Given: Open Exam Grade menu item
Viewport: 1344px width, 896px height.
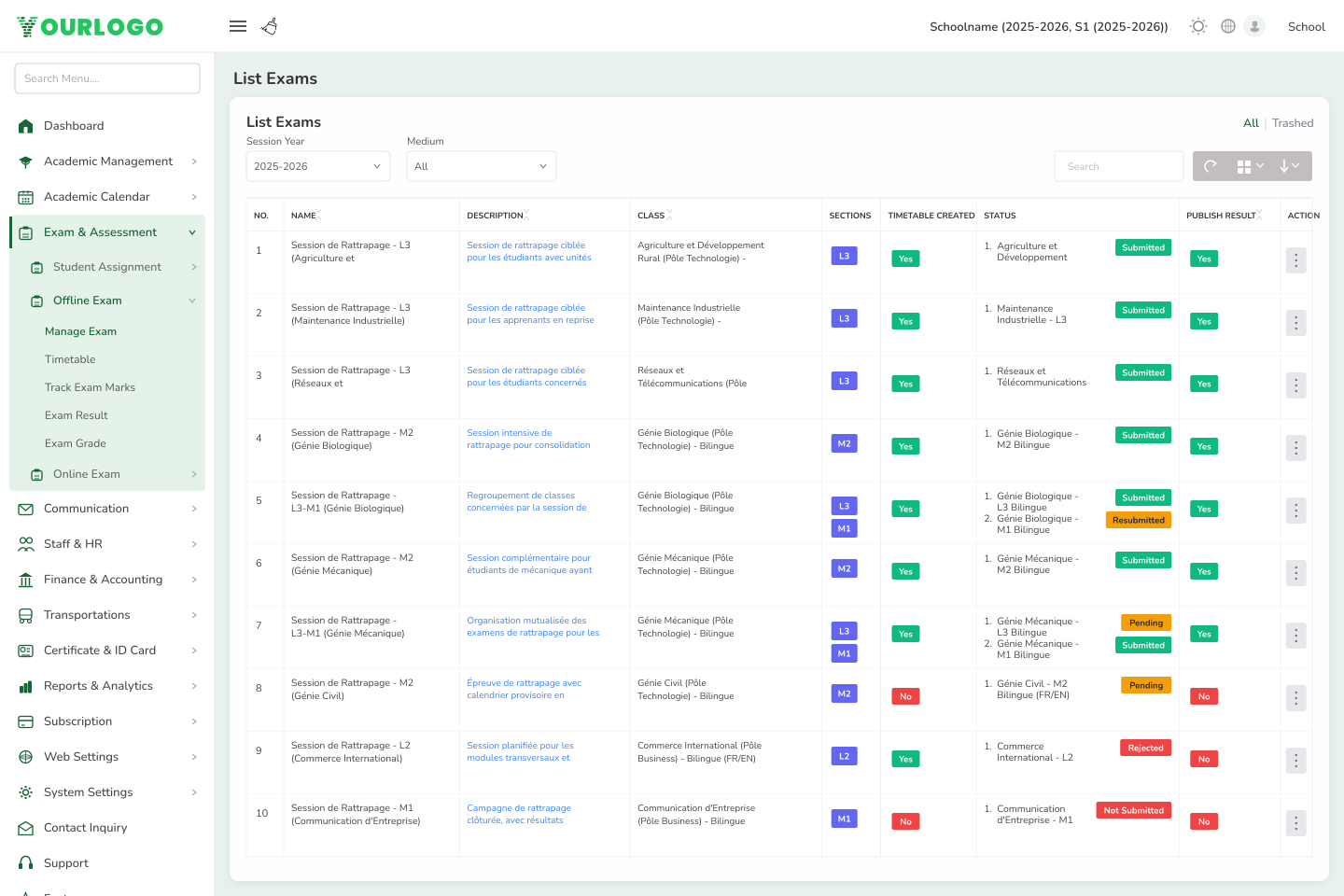Looking at the screenshot, I should point(76,443).
